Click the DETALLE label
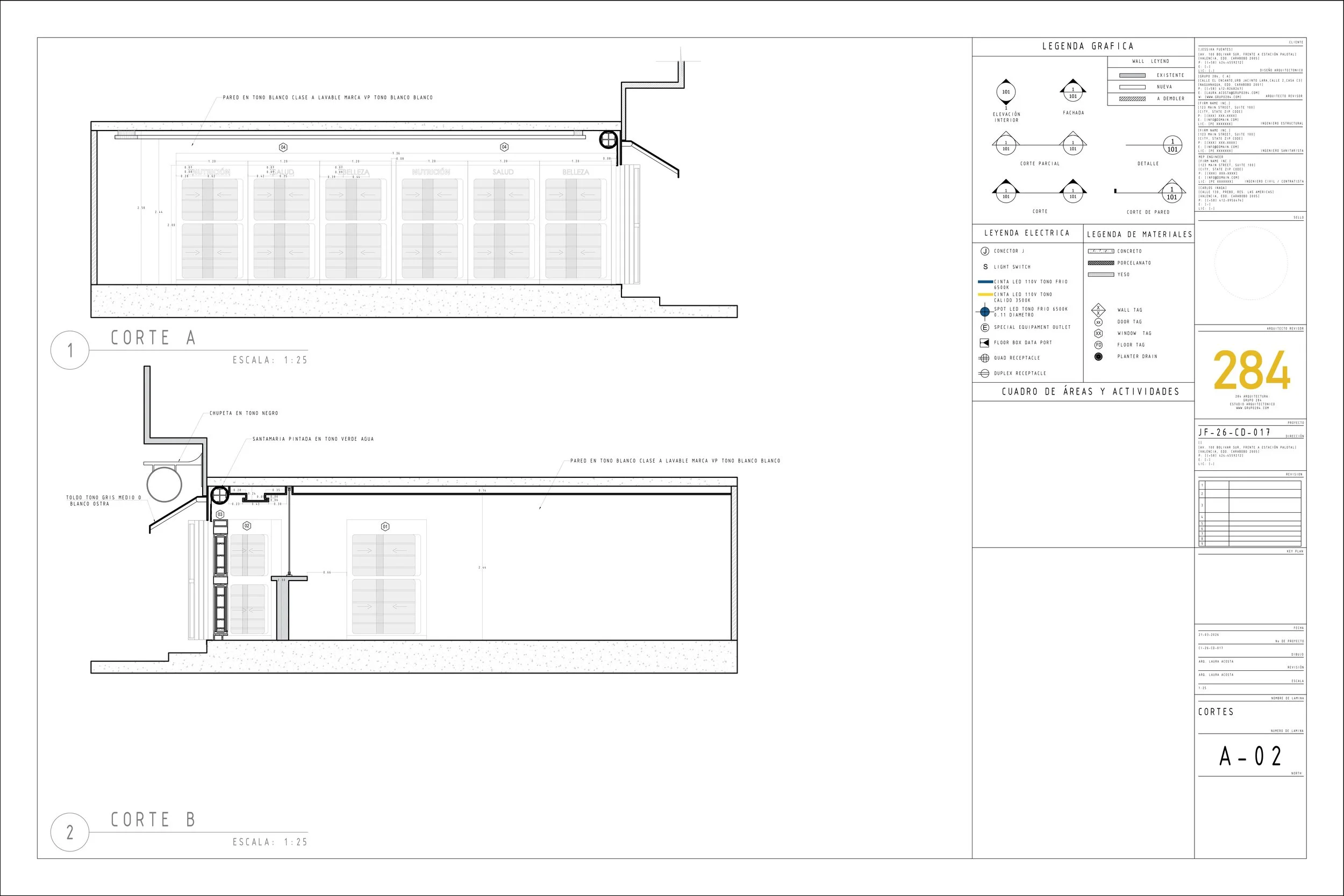 [x=1148, y=164]
